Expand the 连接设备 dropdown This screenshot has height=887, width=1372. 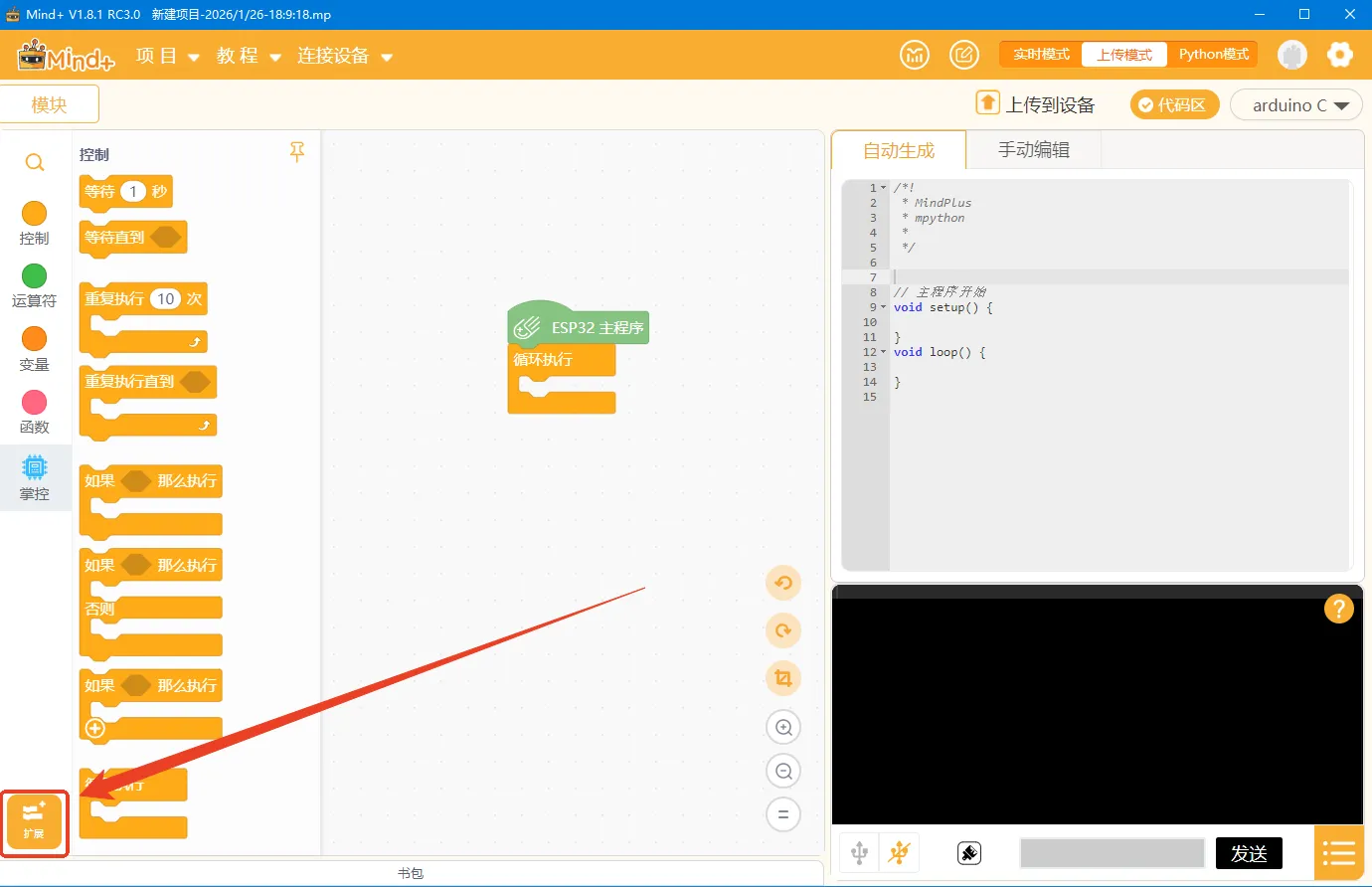pyautogui.click(x=344, y=56)
